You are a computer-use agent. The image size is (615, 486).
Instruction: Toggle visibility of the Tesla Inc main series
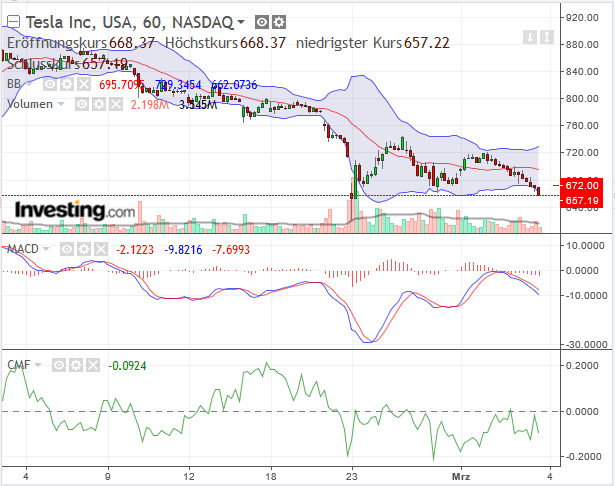[262, 22]
